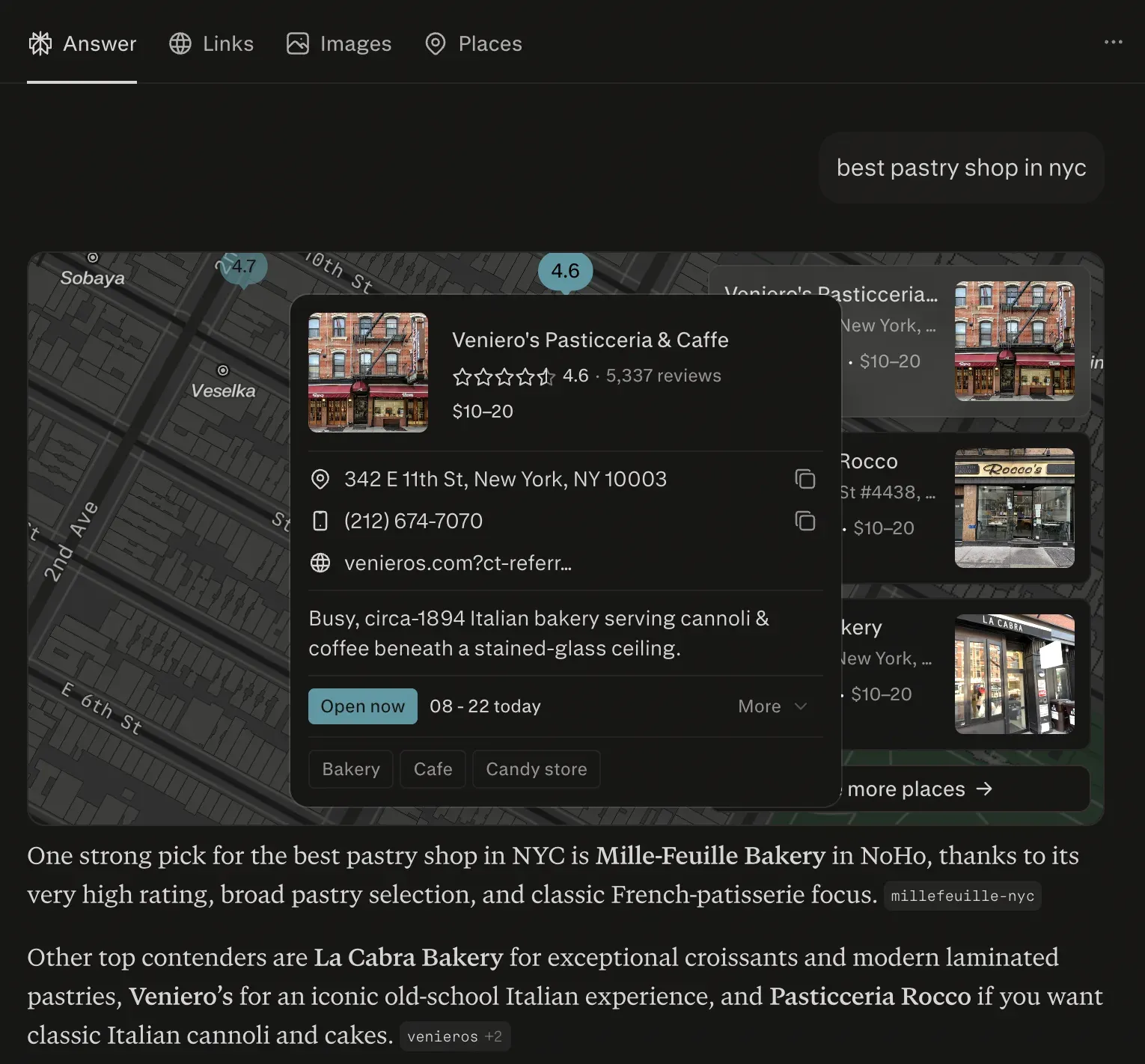Viewport: 1145px width, 1064px height.
Task: Select the 4.7 rating map pin
Action: (x=243, y=268)
